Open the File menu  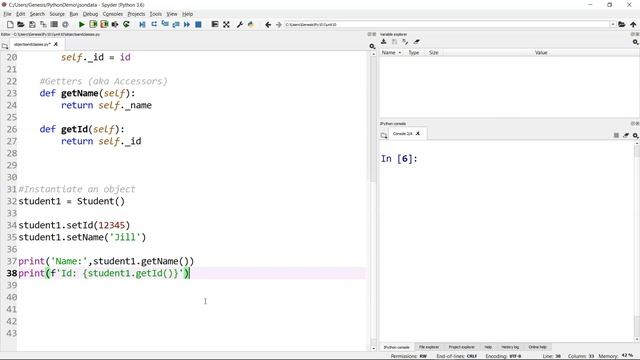pos(7,14)
